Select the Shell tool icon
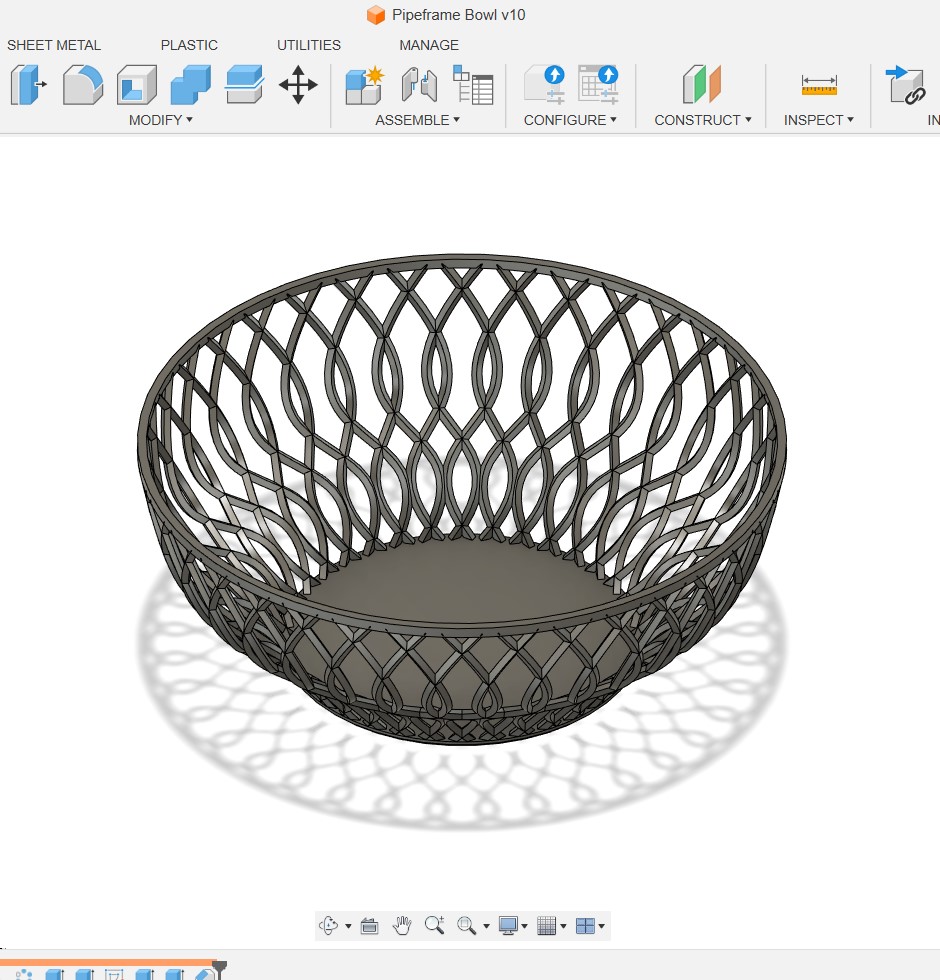Viewport: 940px width, 980px height. click(137, 84)
